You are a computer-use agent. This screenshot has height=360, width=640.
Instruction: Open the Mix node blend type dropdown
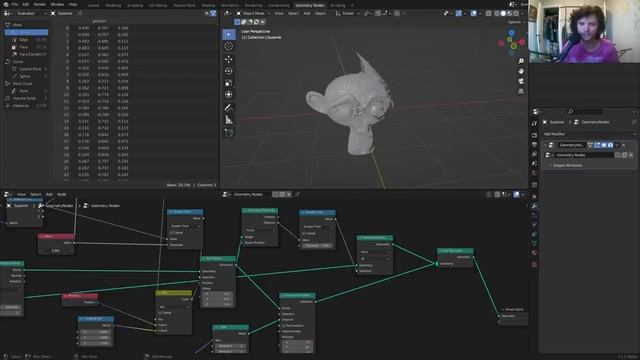click(x=173, y=307)
